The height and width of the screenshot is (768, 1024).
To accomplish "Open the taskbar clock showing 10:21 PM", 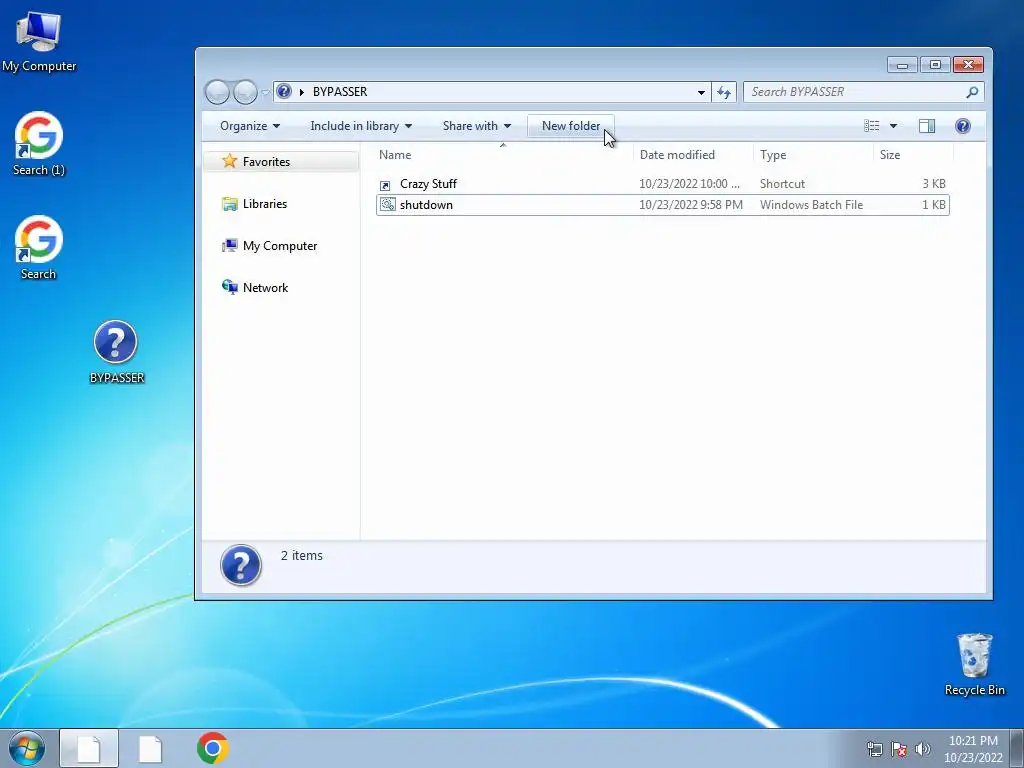I will tap(973, 748).
